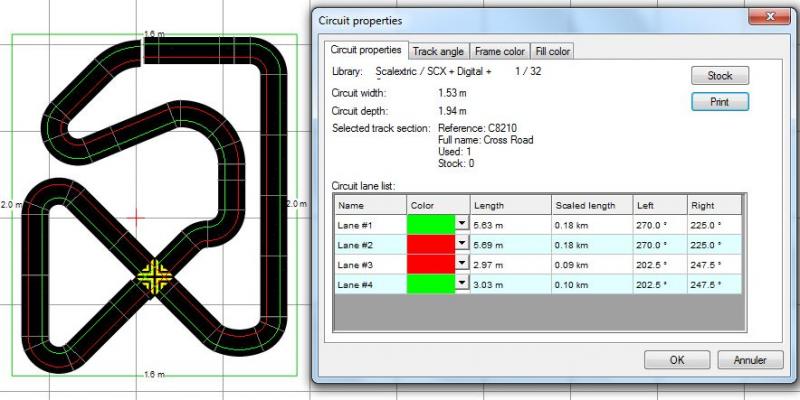Click the green Lane #1 color swatch
800x400 pixels.
430,224
